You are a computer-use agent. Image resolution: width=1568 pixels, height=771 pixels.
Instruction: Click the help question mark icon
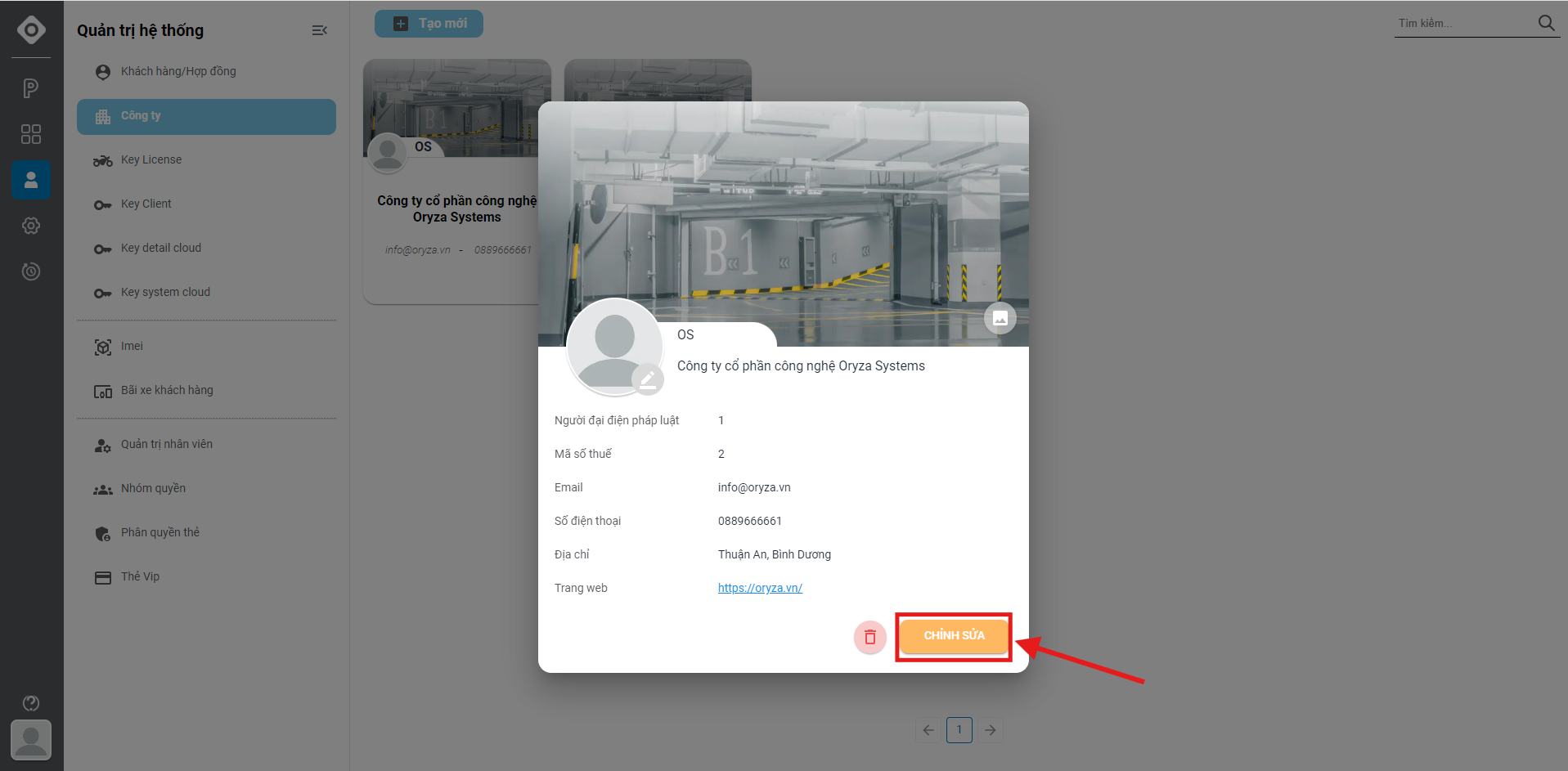pos(31,703)
